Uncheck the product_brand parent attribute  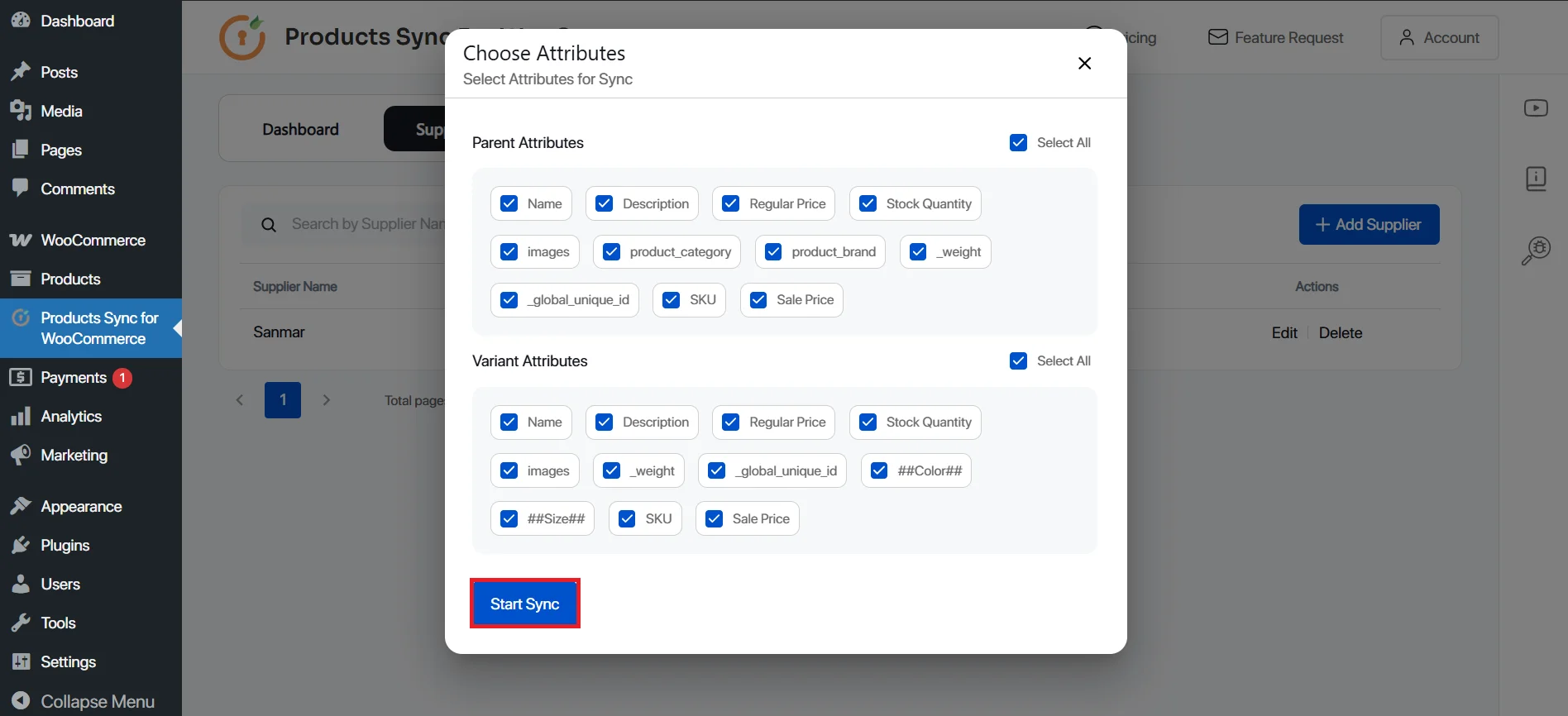(773, 251)
